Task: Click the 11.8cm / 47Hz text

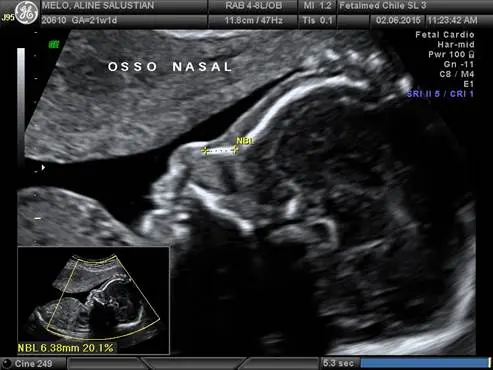Action: point(253,20)
